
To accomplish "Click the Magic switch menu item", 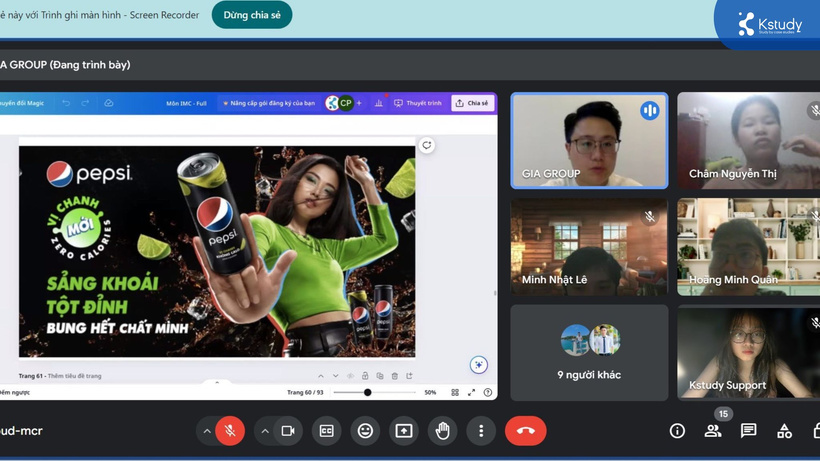I will pyautogui.click(x=21, y=103).
